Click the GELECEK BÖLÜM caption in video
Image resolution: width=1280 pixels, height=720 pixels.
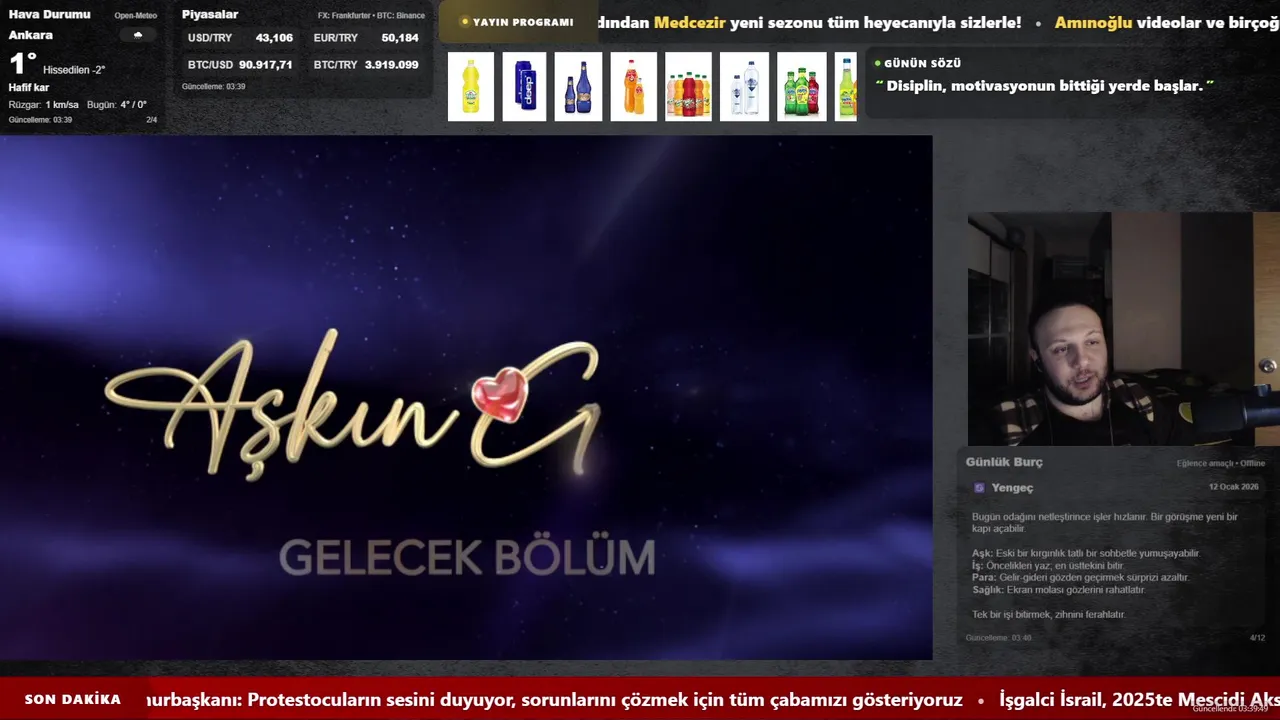coord(467,557)
